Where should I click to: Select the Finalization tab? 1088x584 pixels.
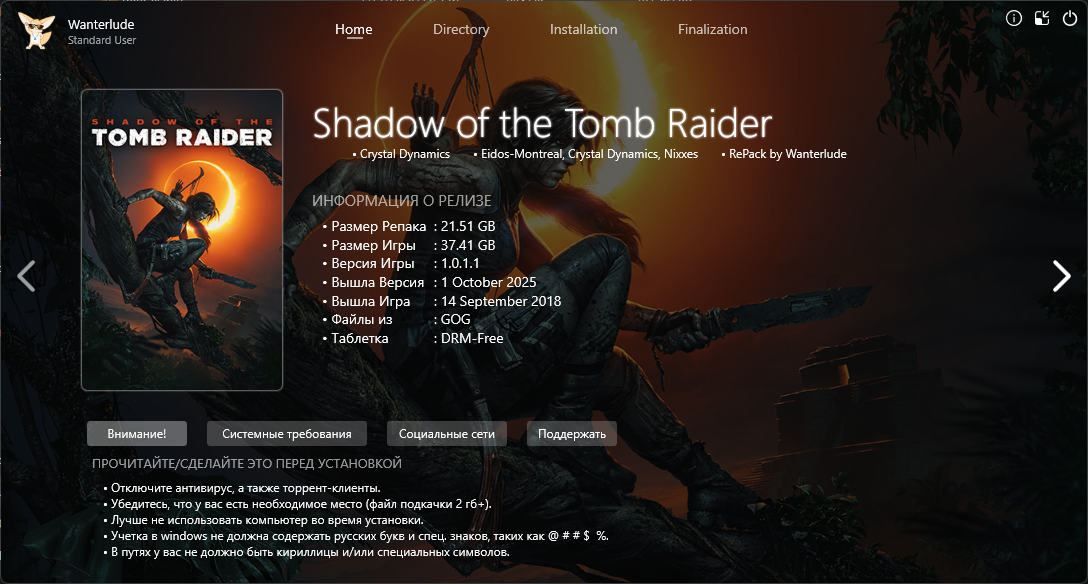tap(713, 29)
